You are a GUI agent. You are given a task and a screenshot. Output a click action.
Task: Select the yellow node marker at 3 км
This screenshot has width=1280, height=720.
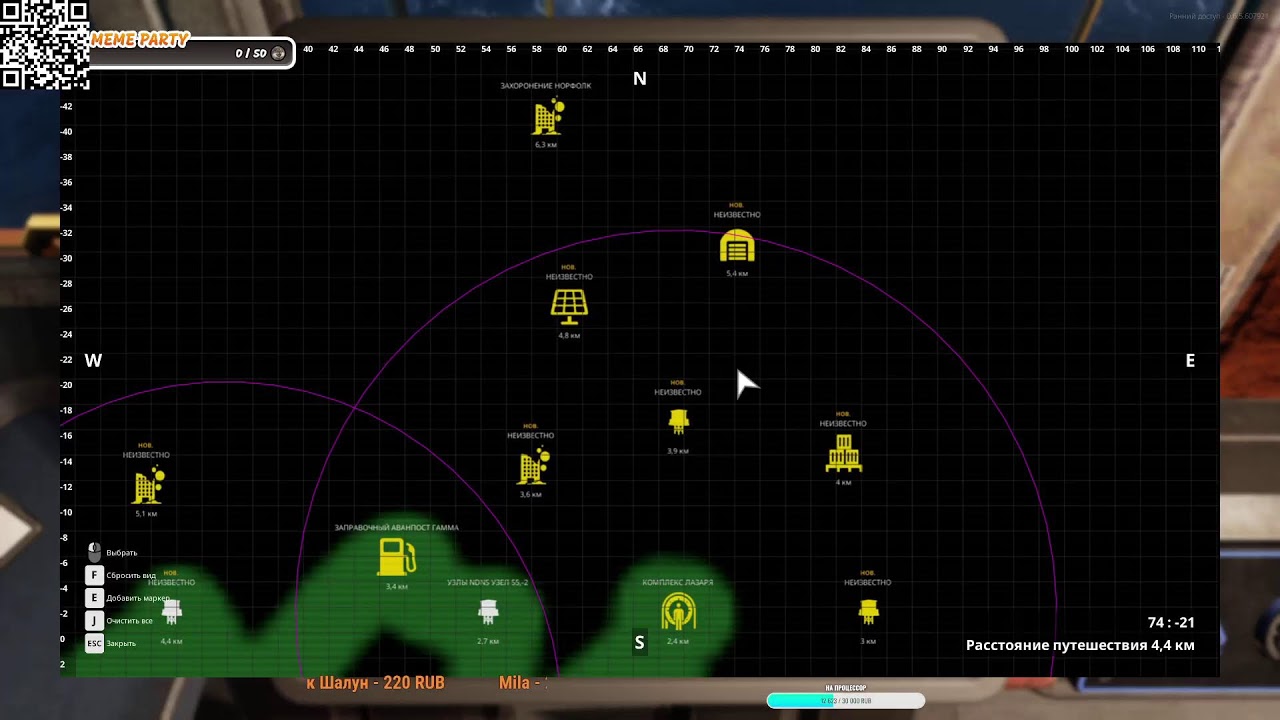click(x=869, y=610)
